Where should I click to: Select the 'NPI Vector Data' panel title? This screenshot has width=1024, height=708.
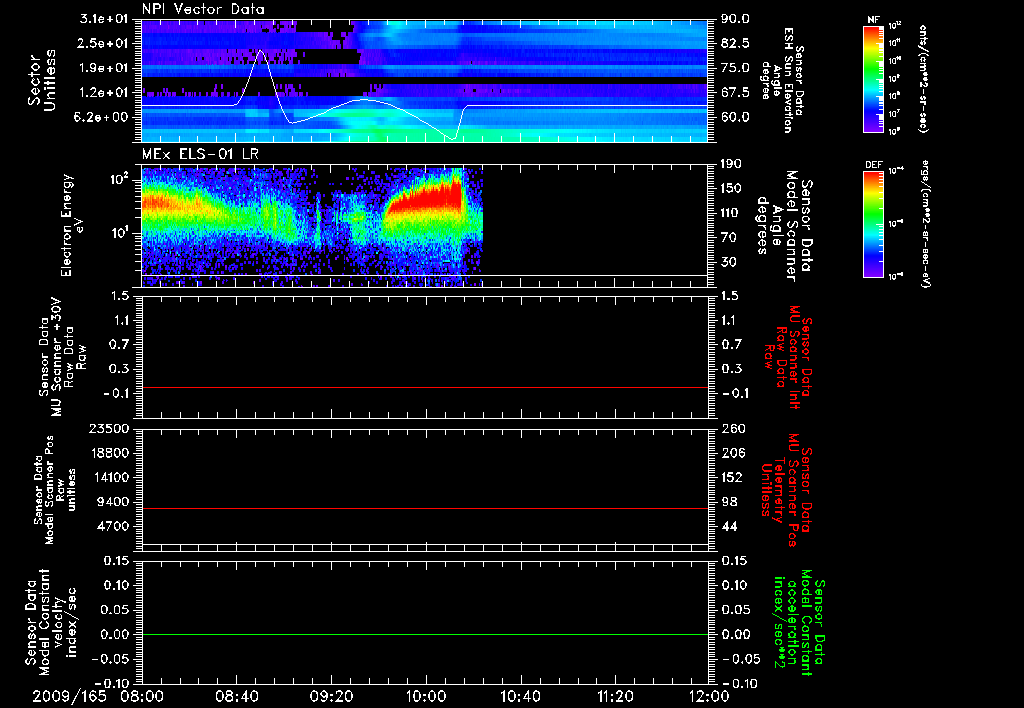(203, 9)
